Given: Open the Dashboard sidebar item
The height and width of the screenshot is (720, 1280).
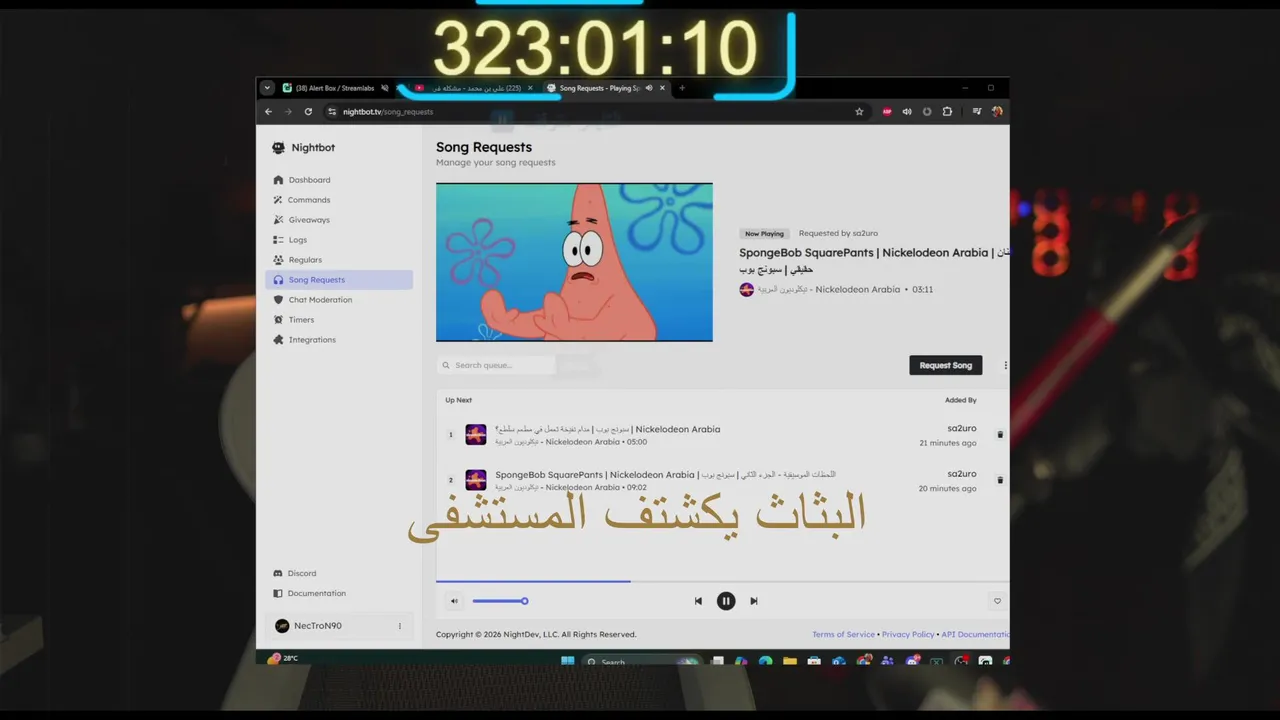Looking at the screenshot, I should click(339, 180).
